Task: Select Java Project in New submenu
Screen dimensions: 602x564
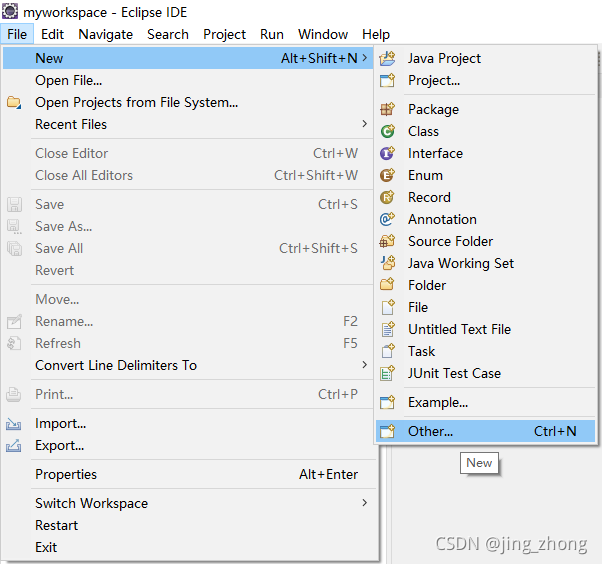Action: 485,58
